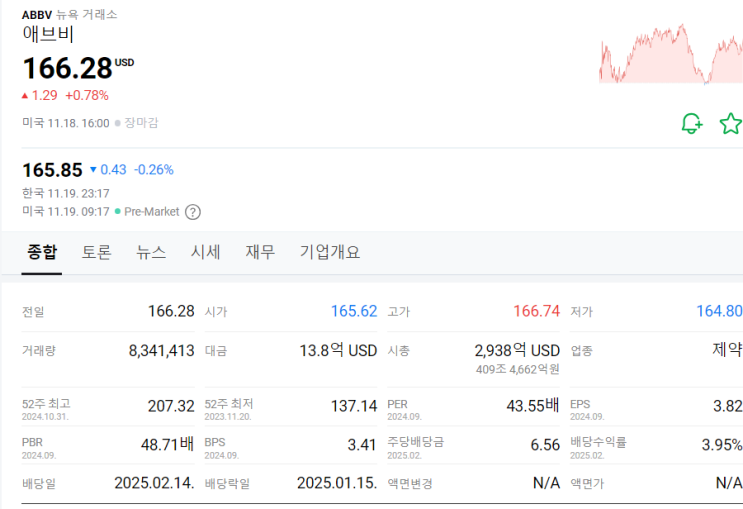Click the 52주 최고 value 207.32
This screenshot has height=509, width=743.
point(171,406)
